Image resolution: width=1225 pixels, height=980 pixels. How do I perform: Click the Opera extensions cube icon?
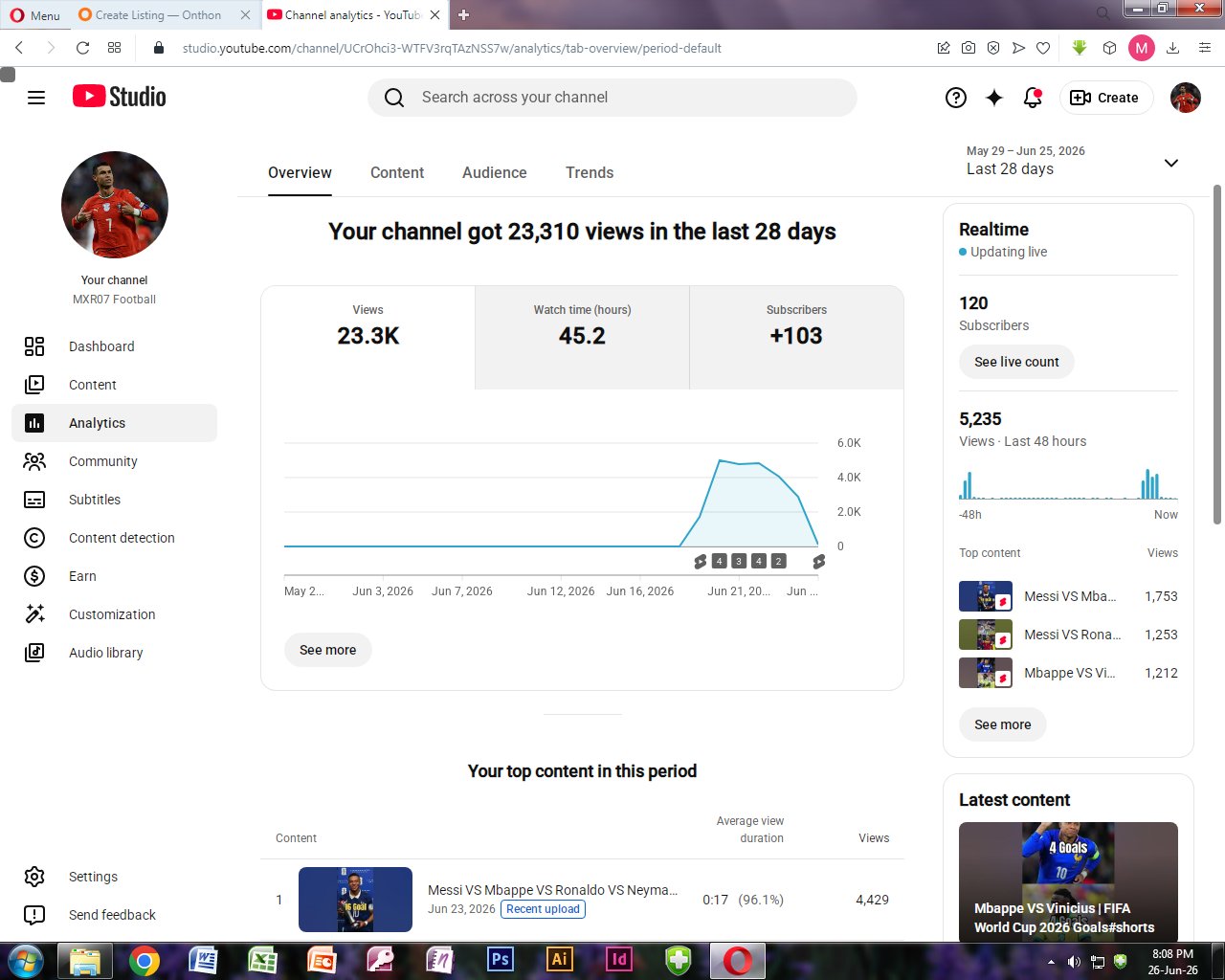(1109, 48)
